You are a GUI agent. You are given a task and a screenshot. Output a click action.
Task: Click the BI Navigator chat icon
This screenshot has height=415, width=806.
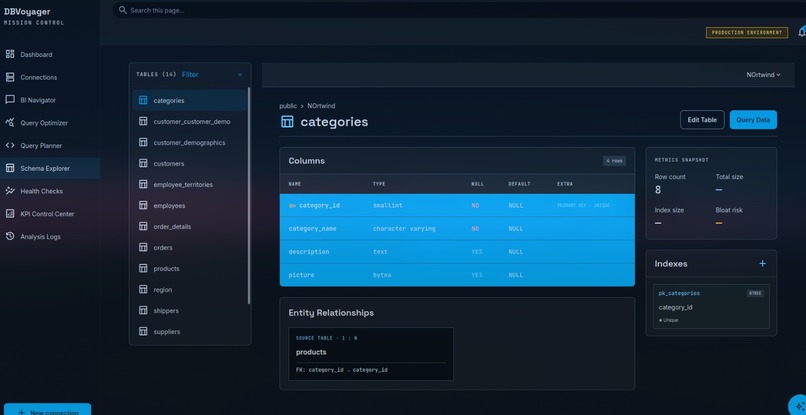pos(10,100)
